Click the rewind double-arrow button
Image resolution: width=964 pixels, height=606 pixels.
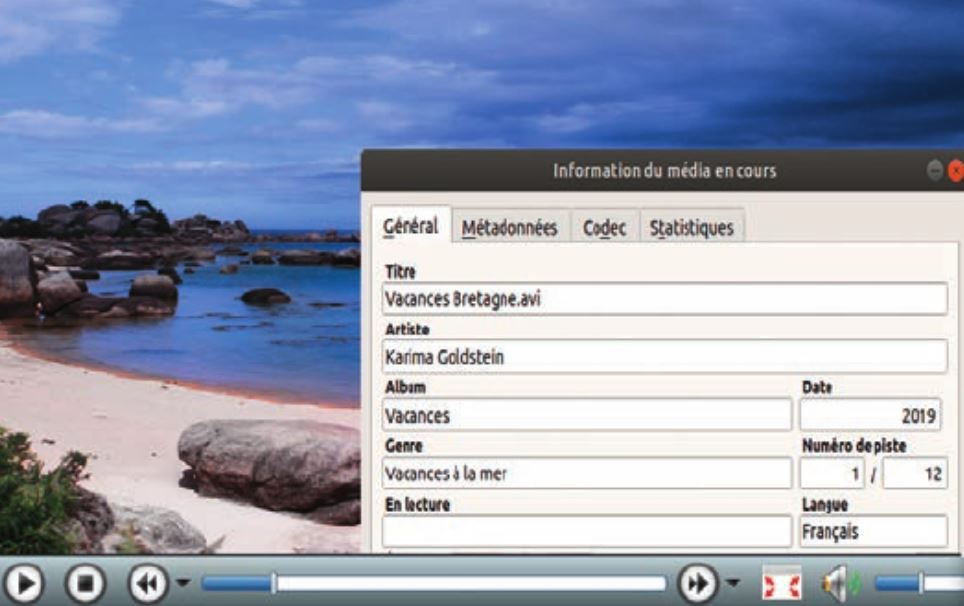146,584
